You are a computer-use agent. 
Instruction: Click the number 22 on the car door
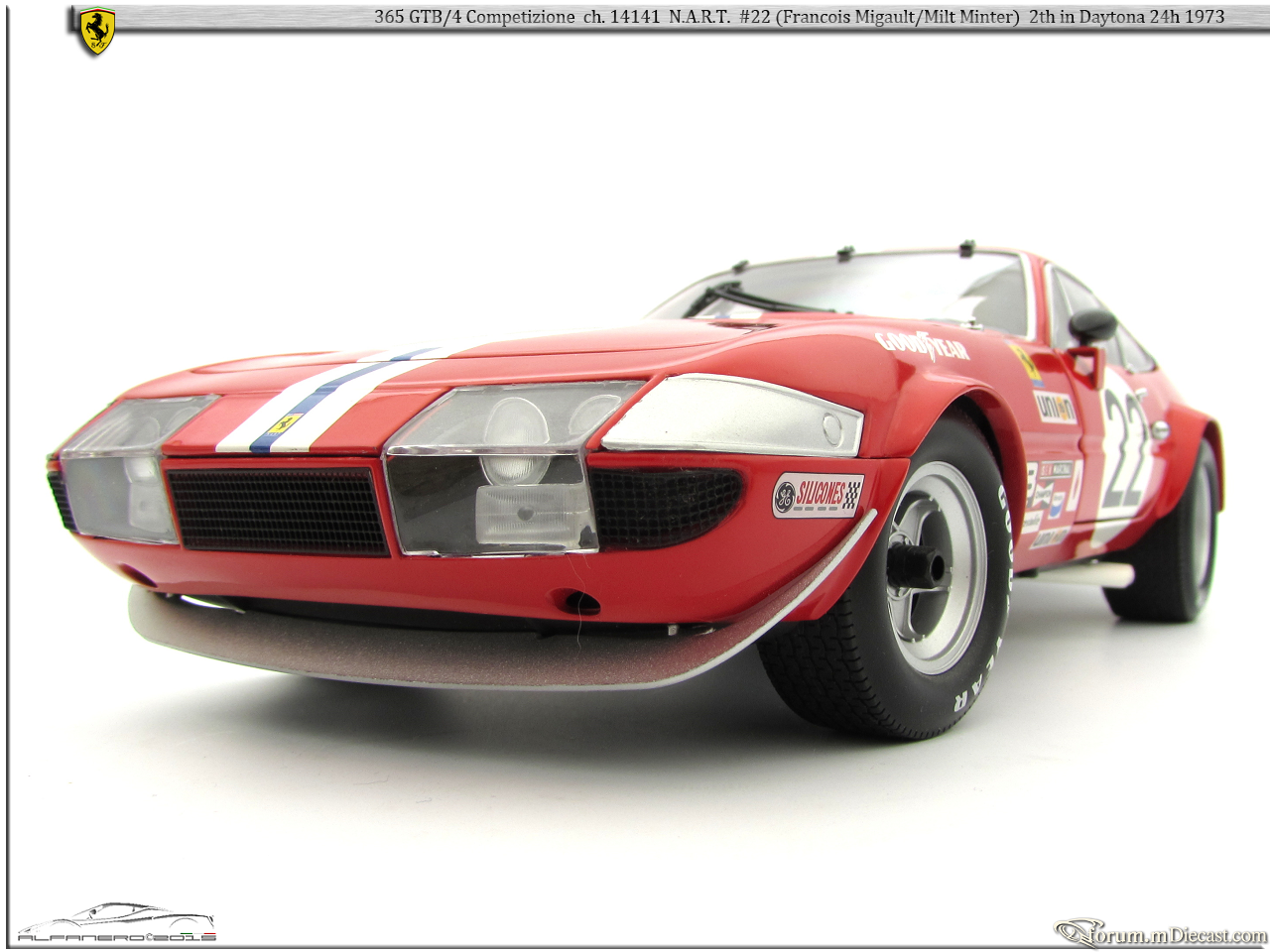(x=1126, y=449)
